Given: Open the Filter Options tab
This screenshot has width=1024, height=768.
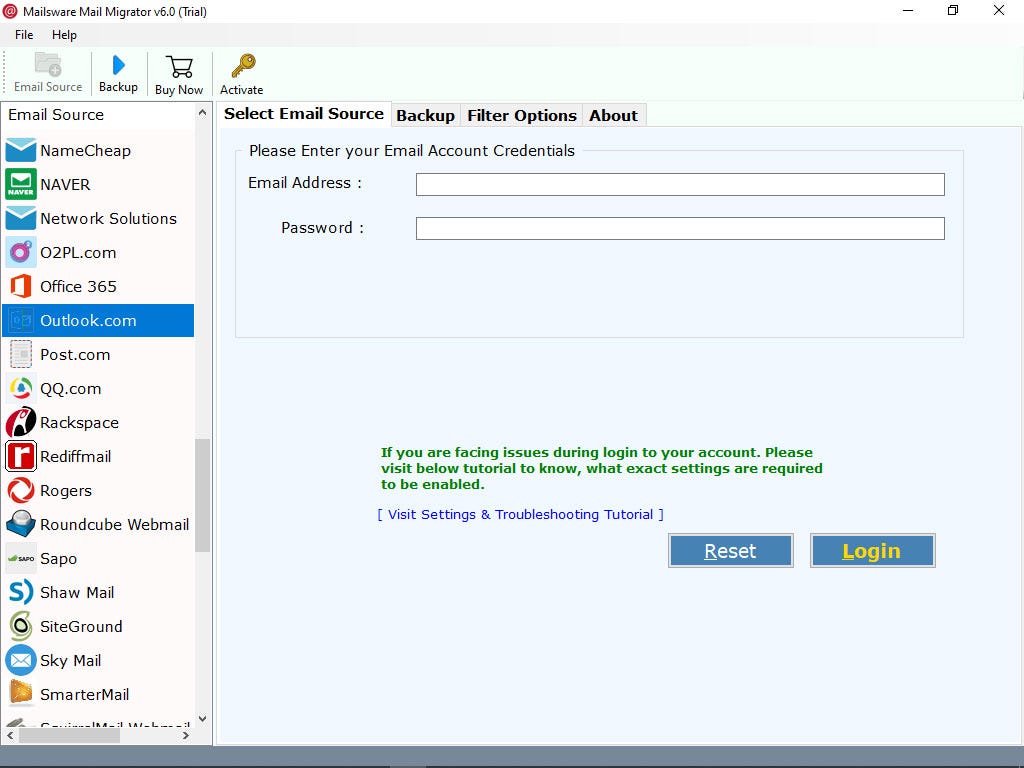Looking at the screenshot, I should (x=522, y=116).
